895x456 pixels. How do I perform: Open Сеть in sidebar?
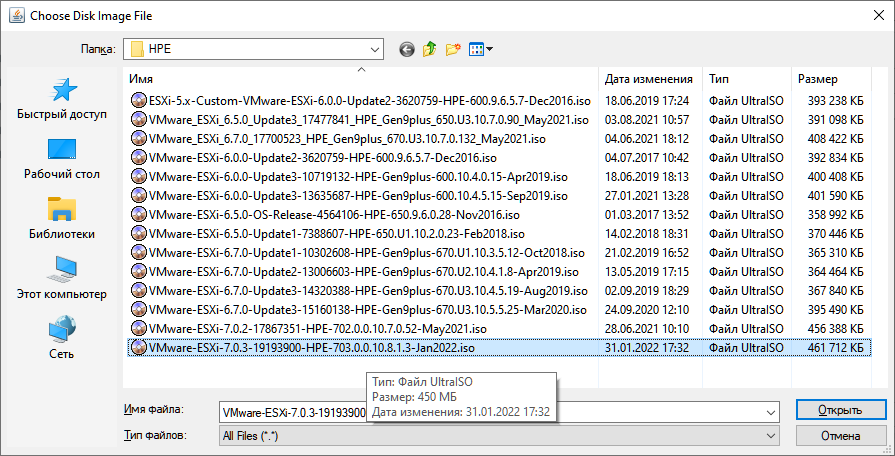62,339
